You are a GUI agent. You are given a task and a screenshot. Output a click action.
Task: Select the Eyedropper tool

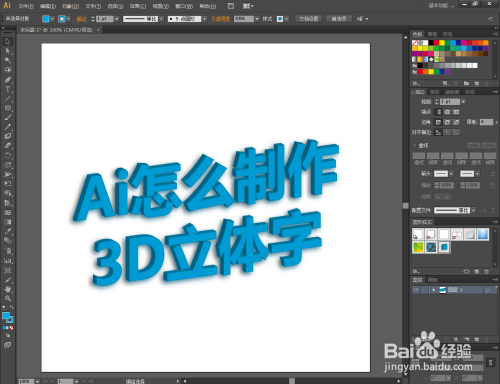pyautogui.click(x=8, y=231)
